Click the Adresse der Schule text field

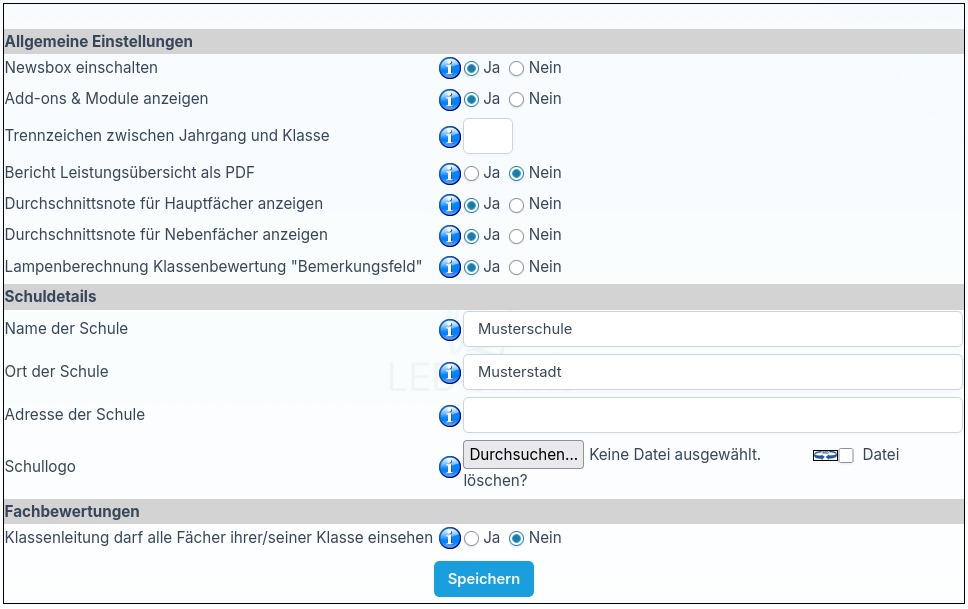pyautogui.click(x=712, y=415)
